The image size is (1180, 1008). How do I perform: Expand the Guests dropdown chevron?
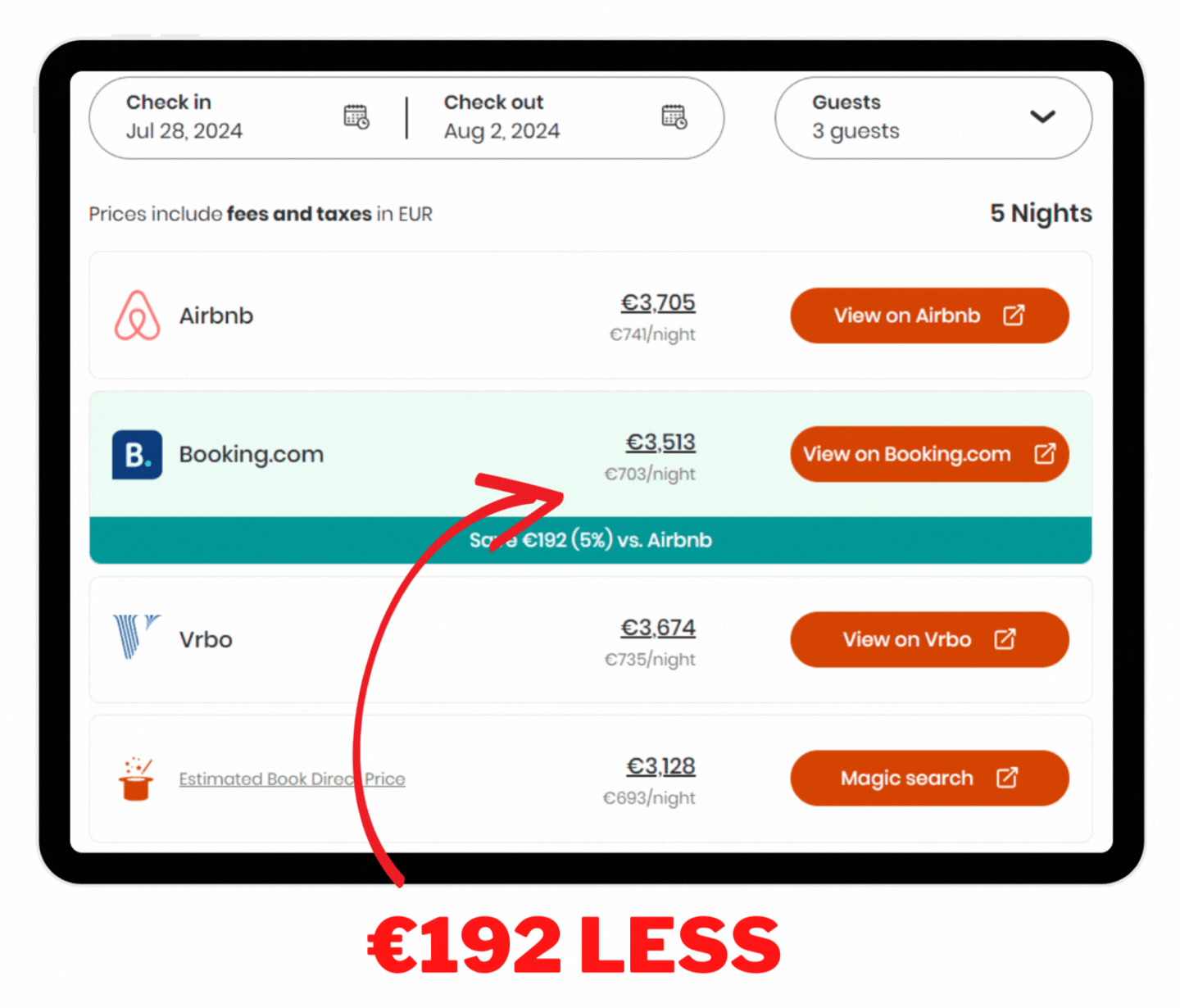(1042, 117)
